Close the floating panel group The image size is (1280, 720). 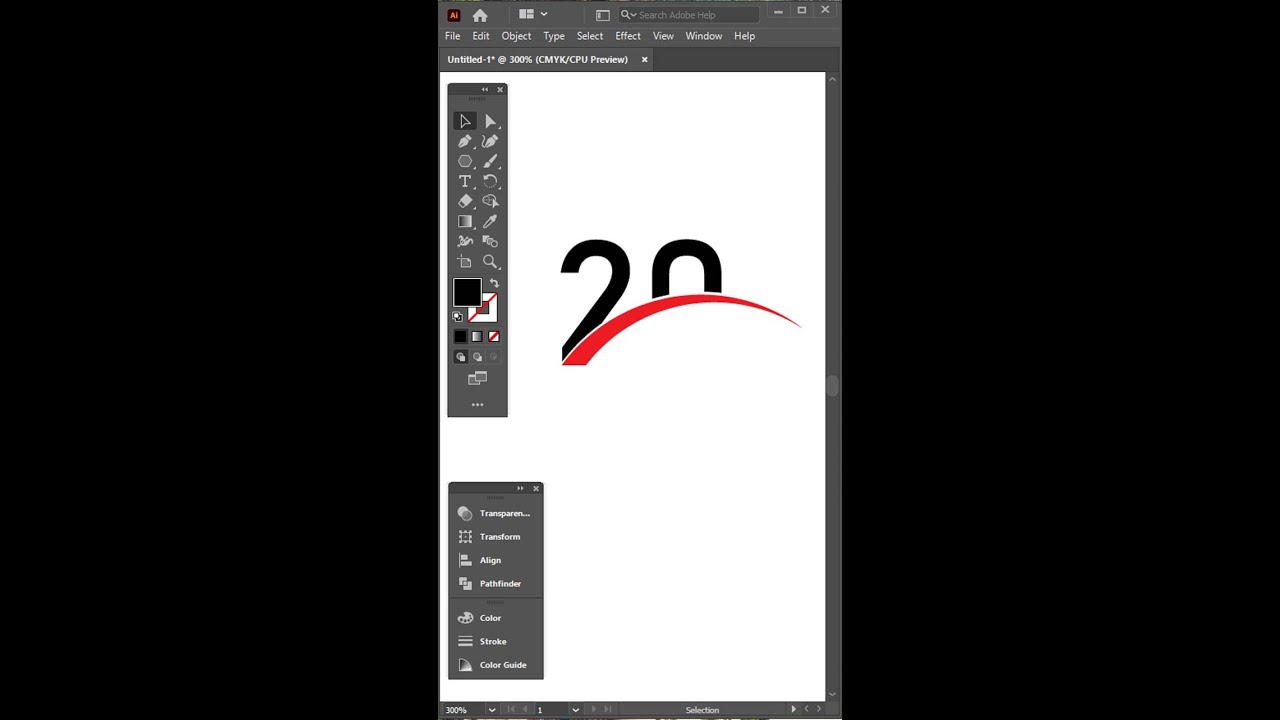[x=536, y=488]
